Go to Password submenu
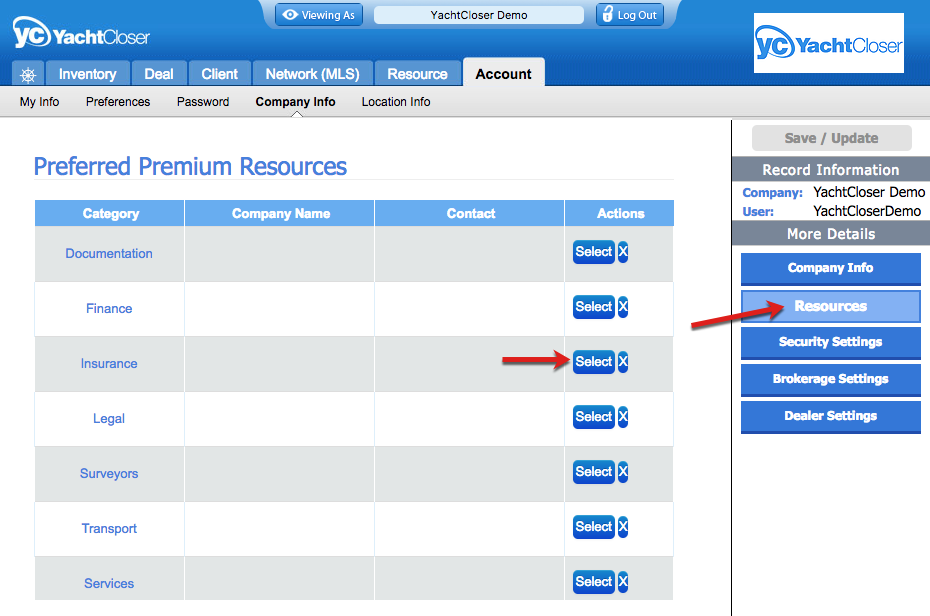Viewport: 930px width, 616px height. (203, 102)
